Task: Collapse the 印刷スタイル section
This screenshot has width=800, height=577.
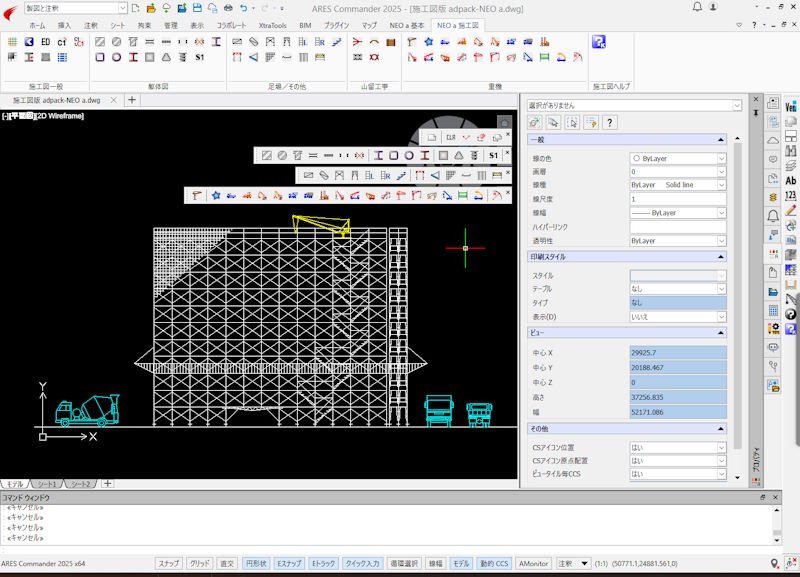Action: [x=722, y=257]
